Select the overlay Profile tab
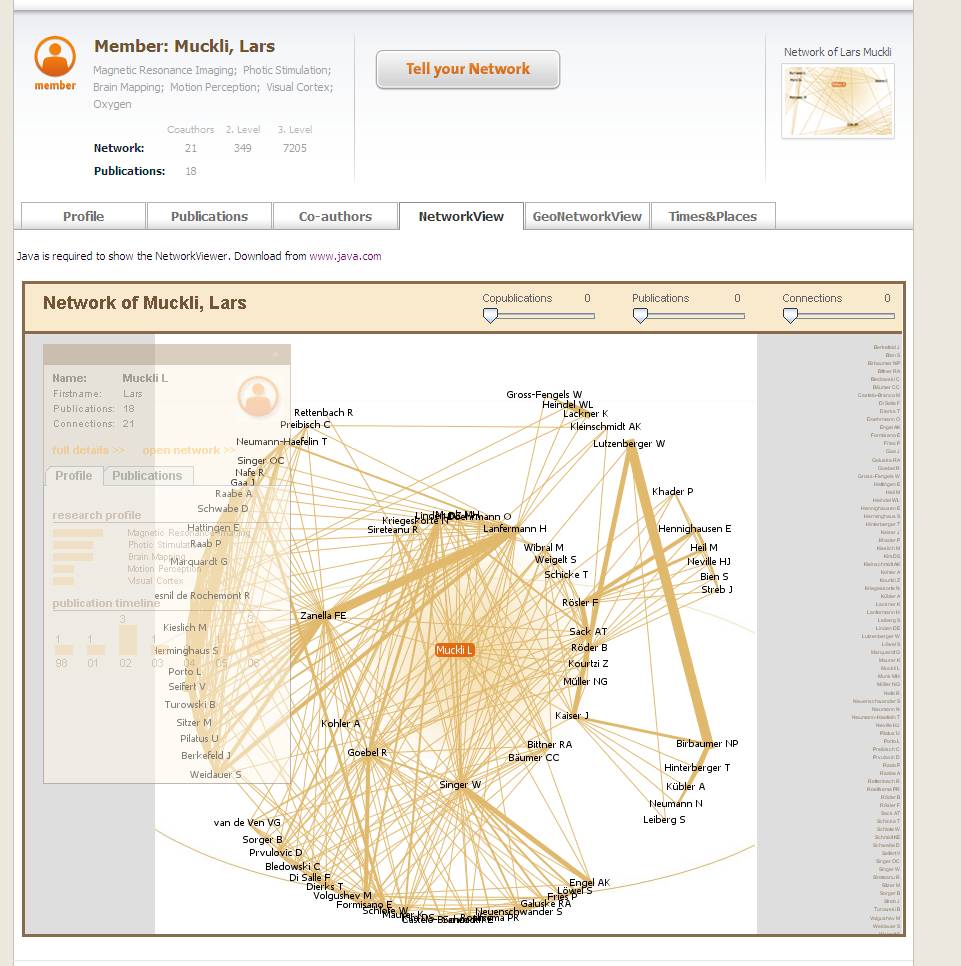Image resolution: width=961 pixels, height=966 pixels. pyautogui.click(x=74, y=476)
